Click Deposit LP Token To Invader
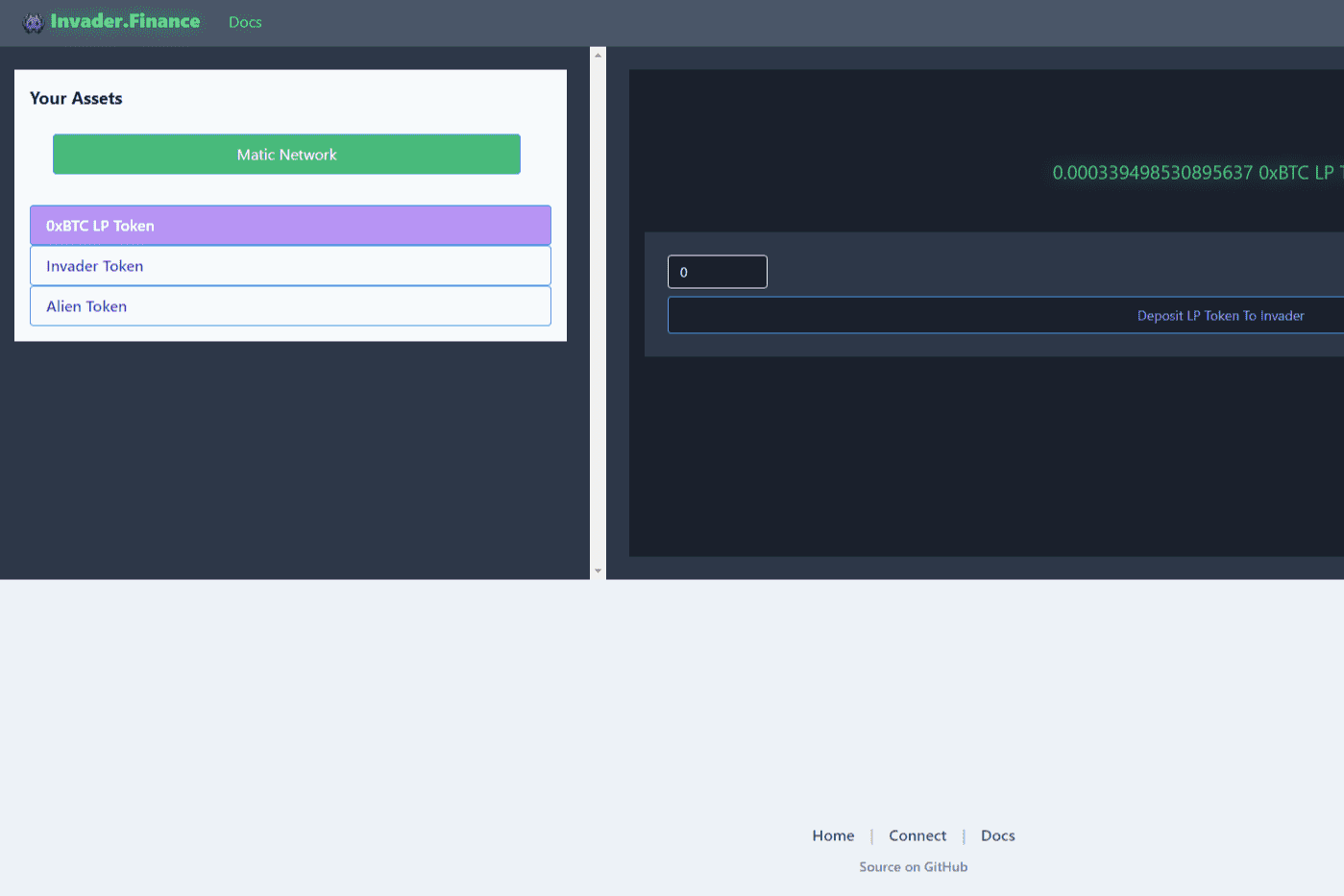The width and height of the screenshot is (1344, 896). tap(1220, 315)
